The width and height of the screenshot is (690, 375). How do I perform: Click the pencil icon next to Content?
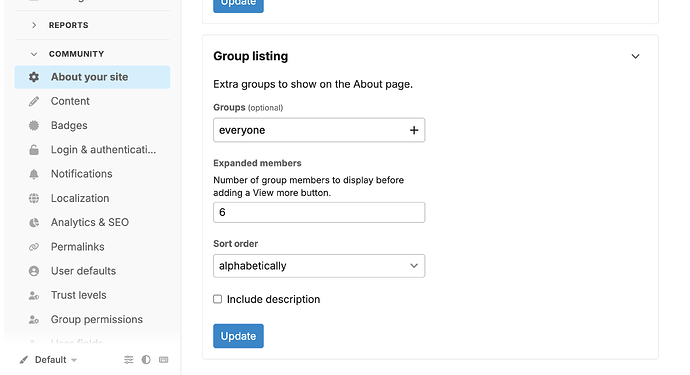point(34,101)
